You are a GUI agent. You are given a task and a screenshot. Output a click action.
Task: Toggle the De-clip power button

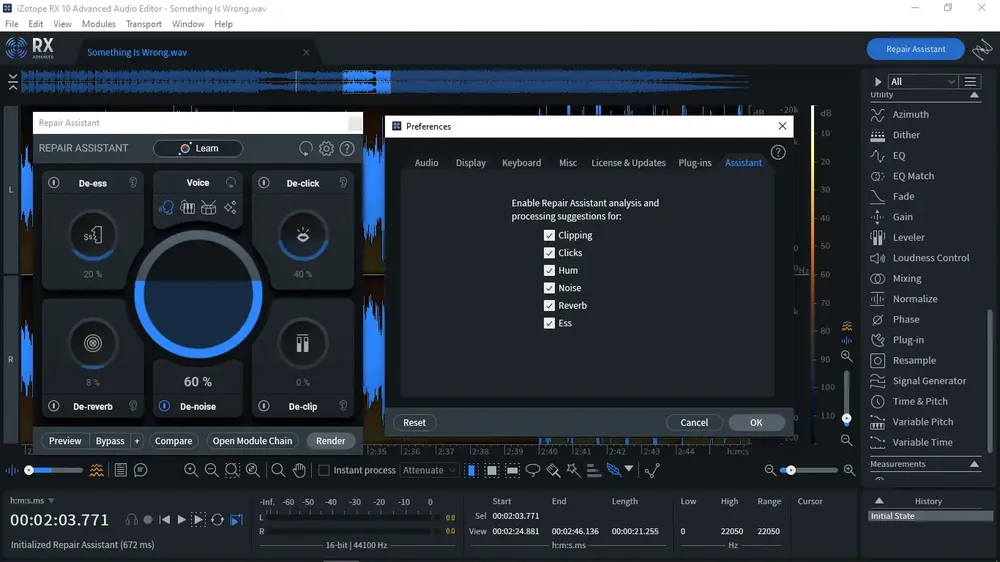(x=263, y=406)
